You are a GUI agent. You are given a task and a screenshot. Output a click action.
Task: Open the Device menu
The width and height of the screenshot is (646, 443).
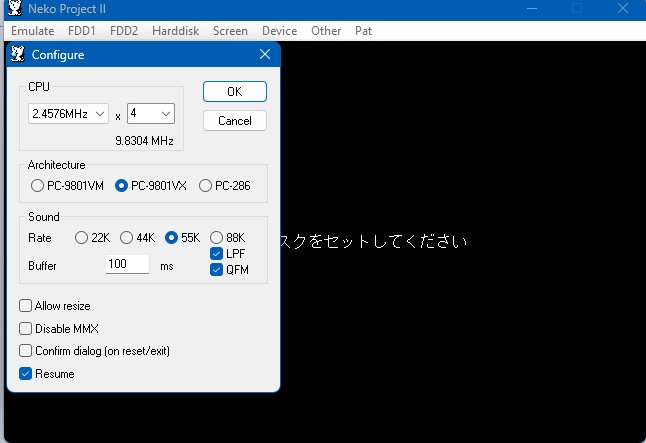point(279,31)
